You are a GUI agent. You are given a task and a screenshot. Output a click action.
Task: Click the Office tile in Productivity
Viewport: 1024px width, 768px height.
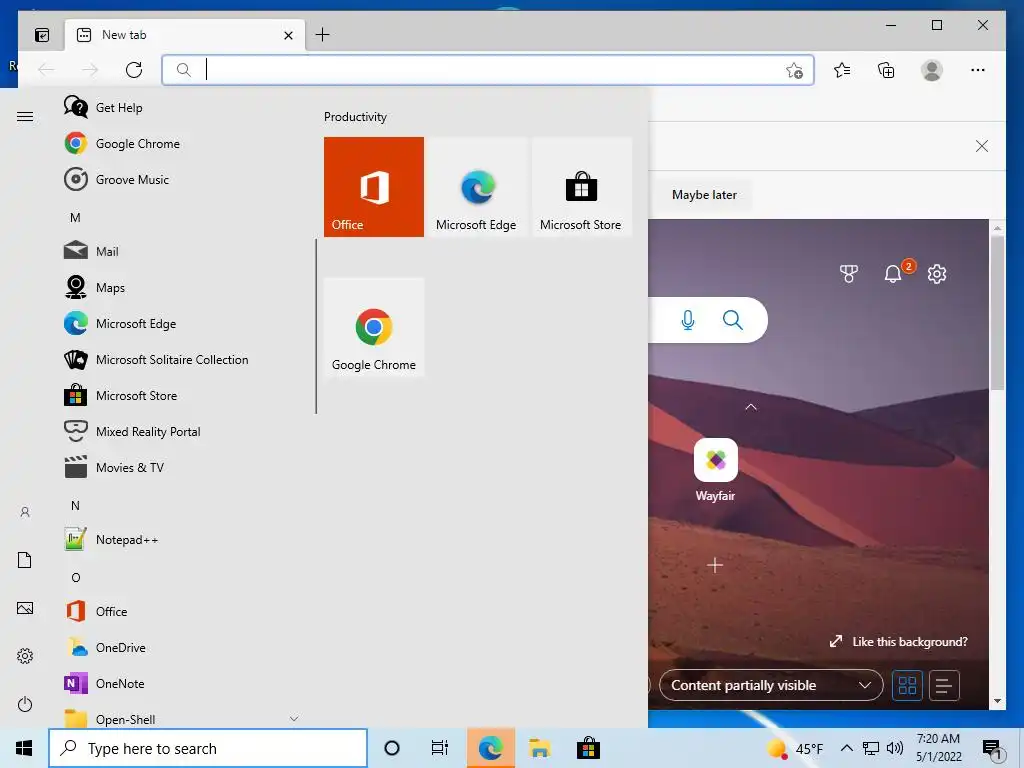pos(374,187)
